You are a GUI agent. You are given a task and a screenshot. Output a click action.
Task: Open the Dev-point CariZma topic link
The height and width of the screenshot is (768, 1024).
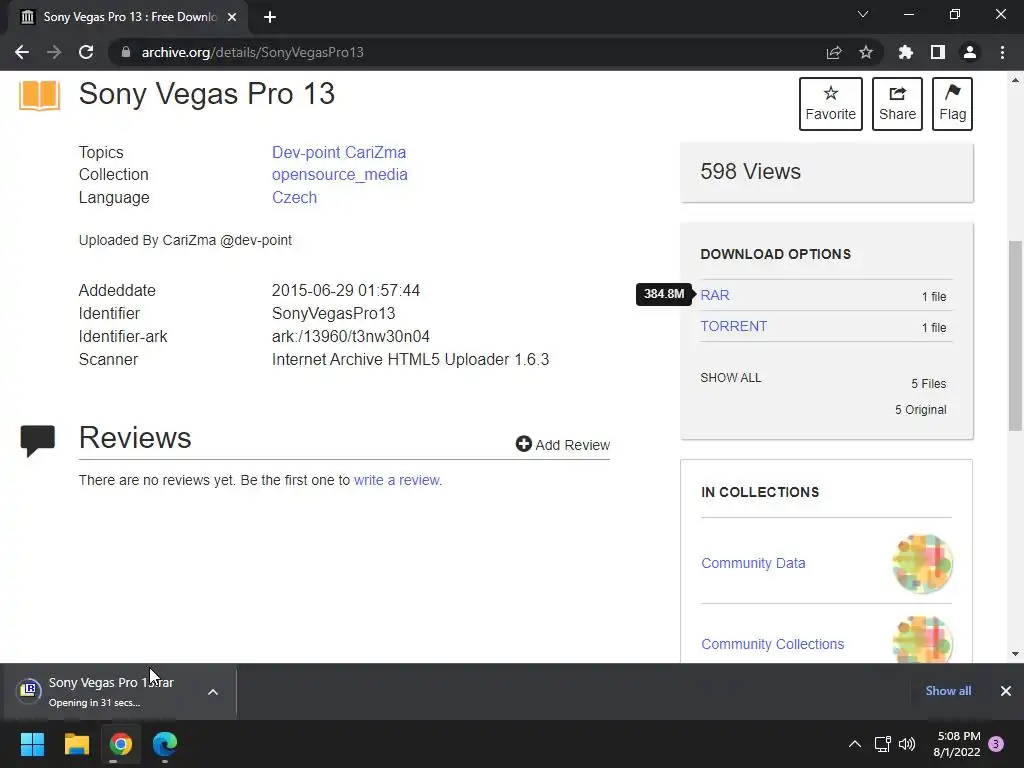(x=339, y=152)
